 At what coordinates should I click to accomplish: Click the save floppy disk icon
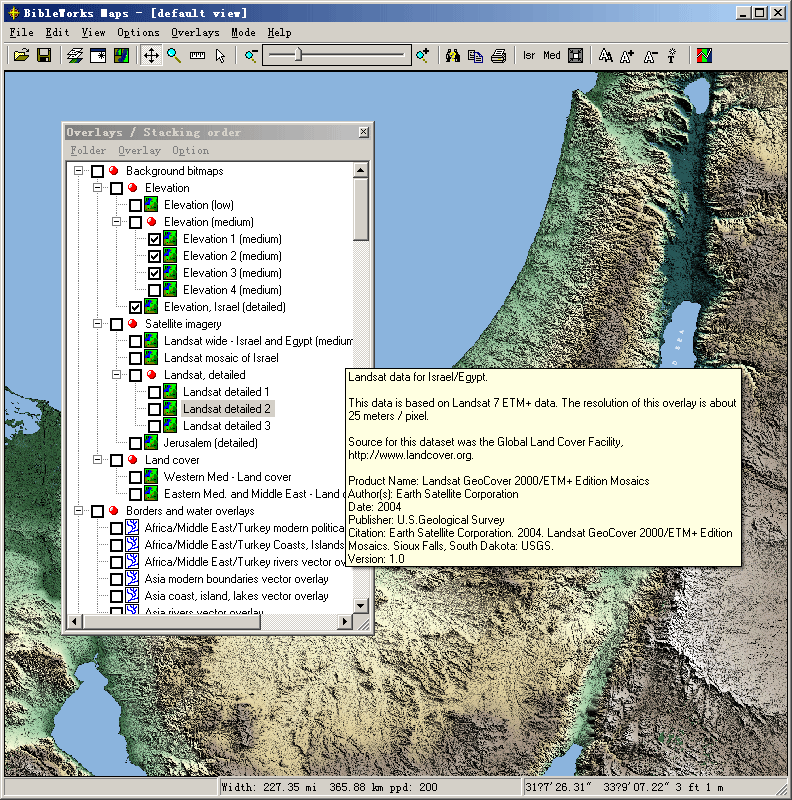click(x=44, y=55)
